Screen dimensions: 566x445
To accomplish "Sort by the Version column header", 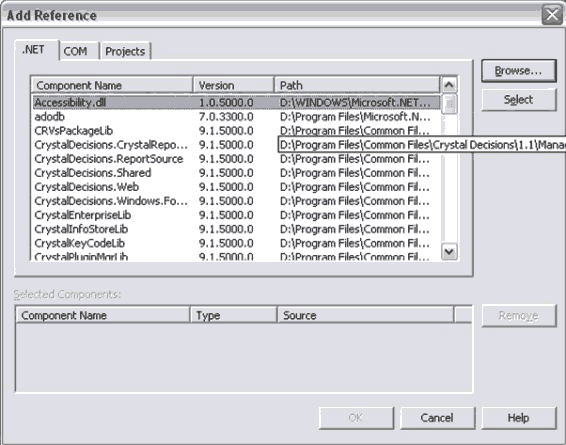I will click(234, 85).
